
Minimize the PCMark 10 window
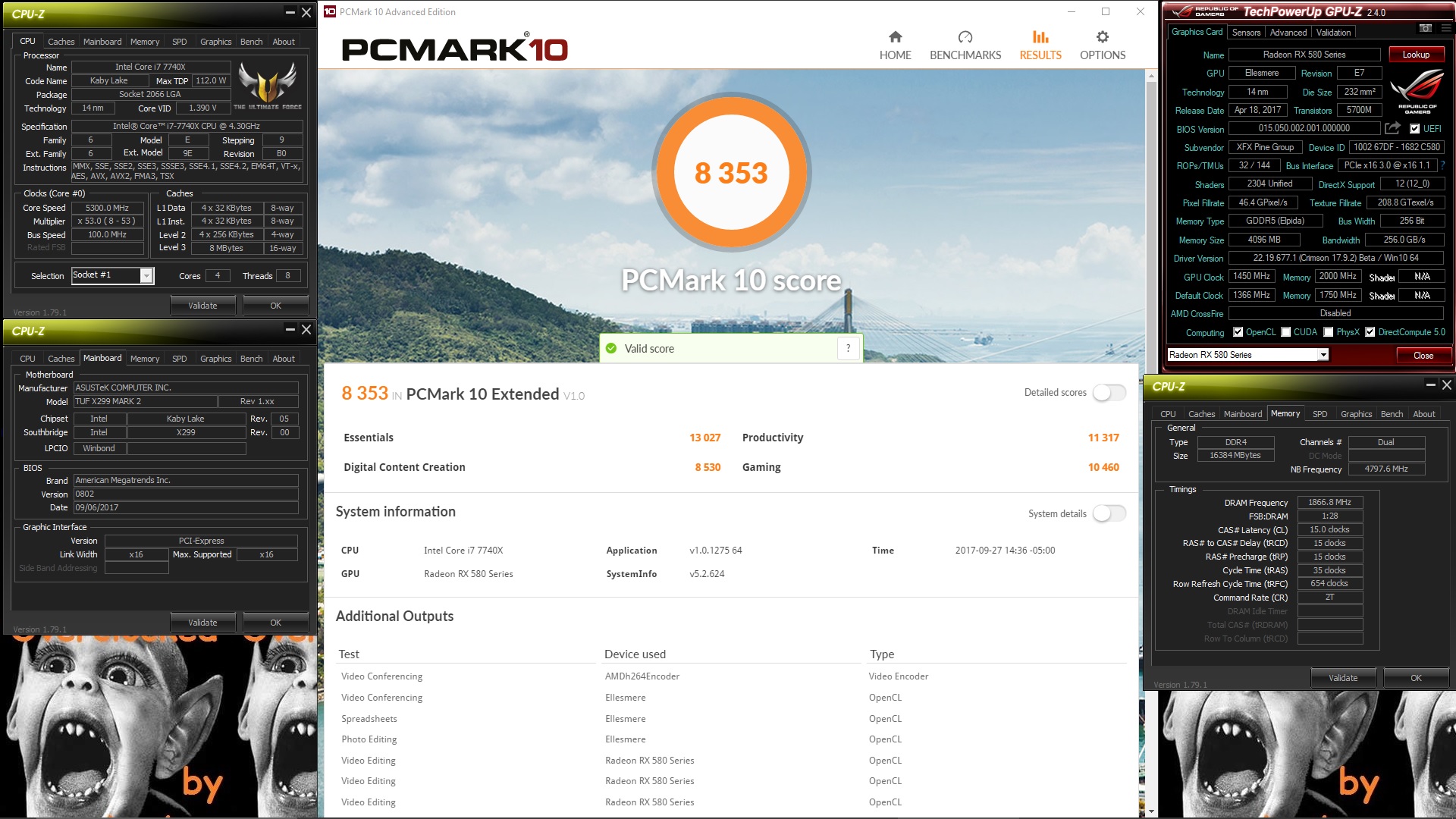(x=1072, y=11)
